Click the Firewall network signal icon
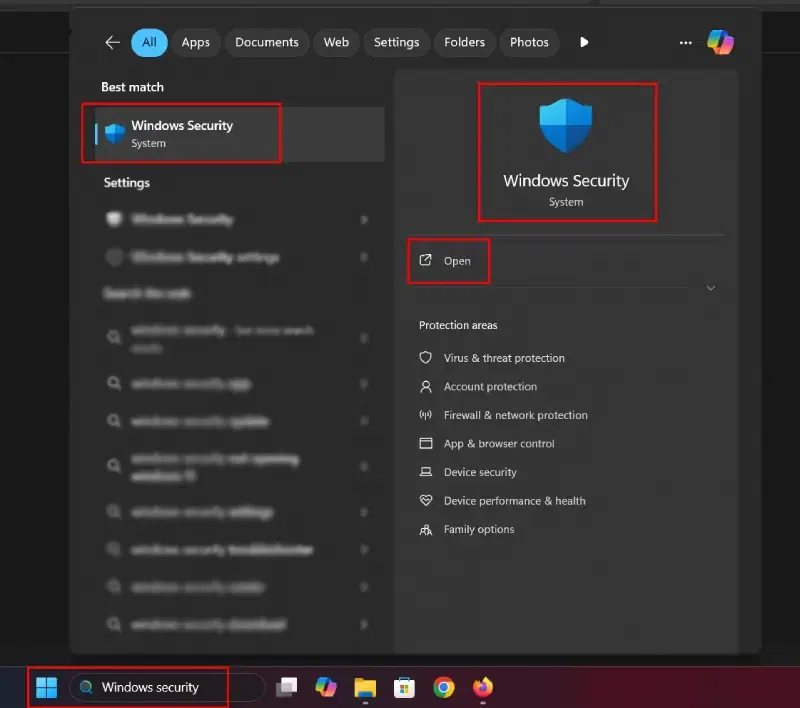 [x=426, y=415]
